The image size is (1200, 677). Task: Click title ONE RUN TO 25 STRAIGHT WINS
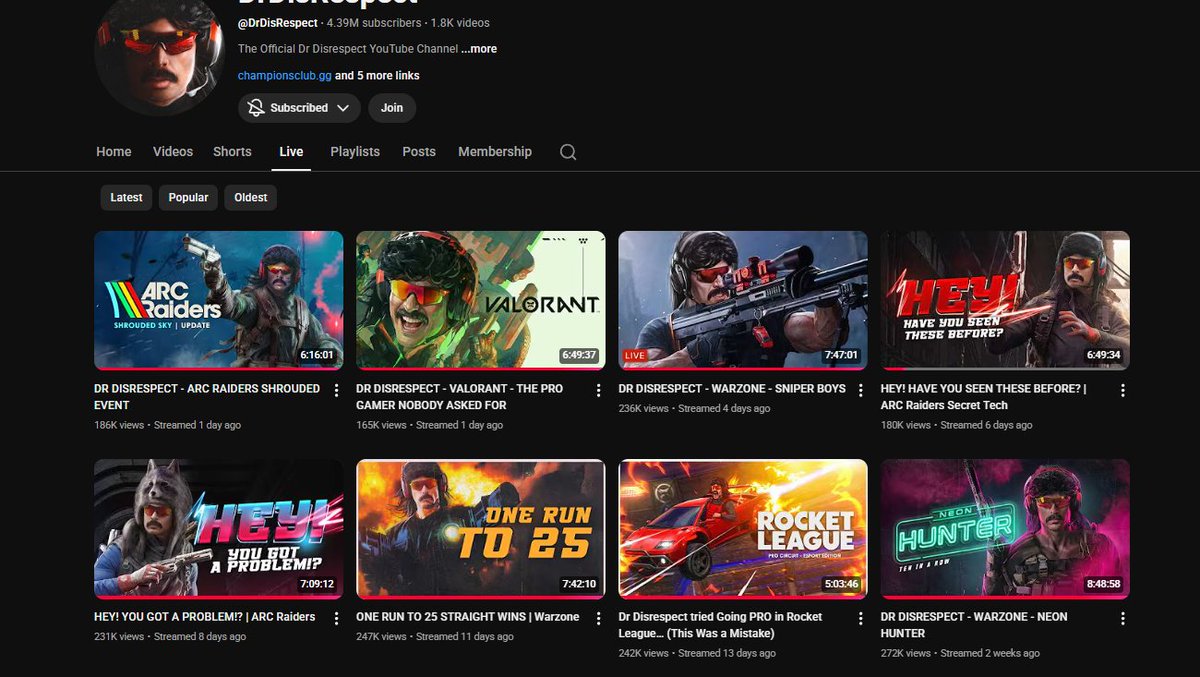pyautogui.click(x=468, y=617)
